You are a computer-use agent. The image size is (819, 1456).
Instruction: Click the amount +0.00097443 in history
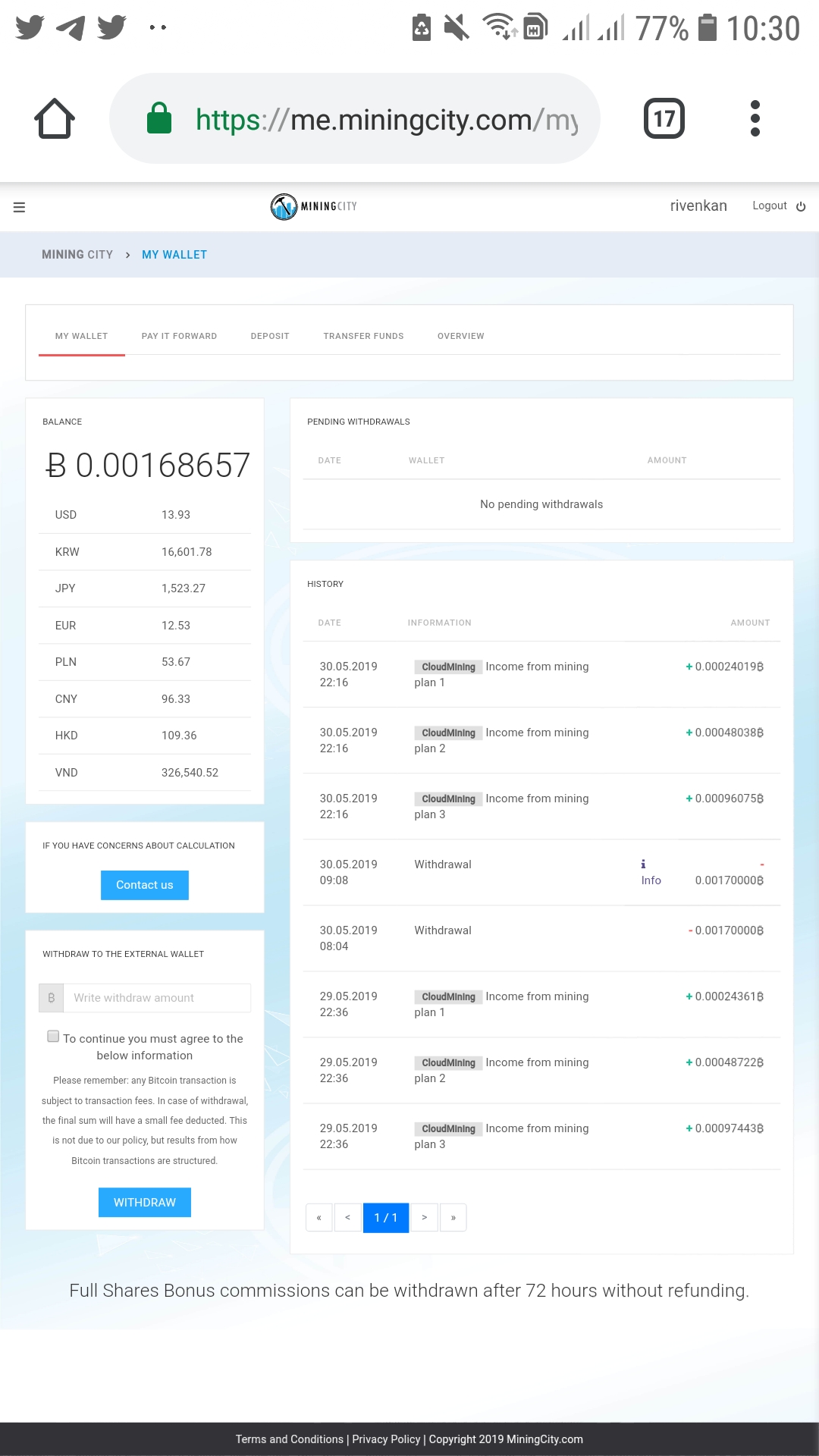point(724,1128)
